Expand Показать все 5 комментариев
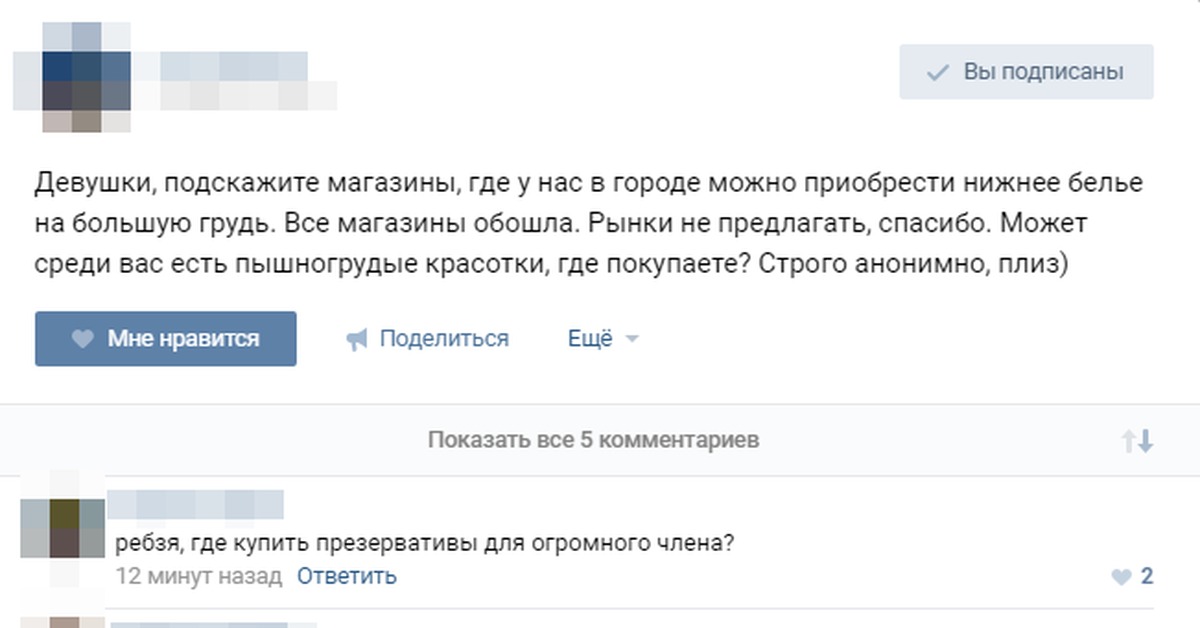The height and width of the screenshot is (628, 1200). click(x=592, y=440)
